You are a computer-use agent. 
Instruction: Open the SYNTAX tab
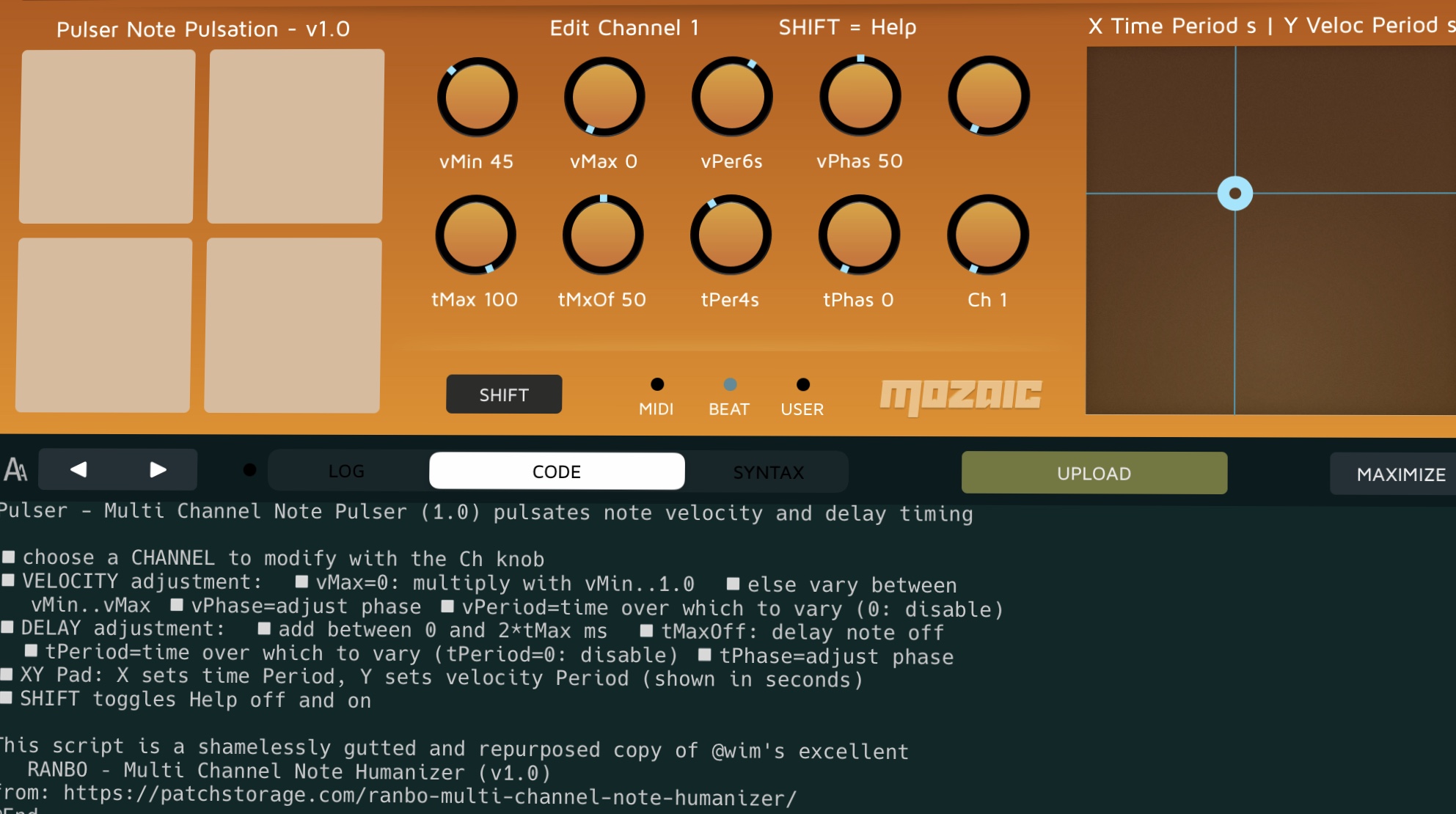(768, 472)
